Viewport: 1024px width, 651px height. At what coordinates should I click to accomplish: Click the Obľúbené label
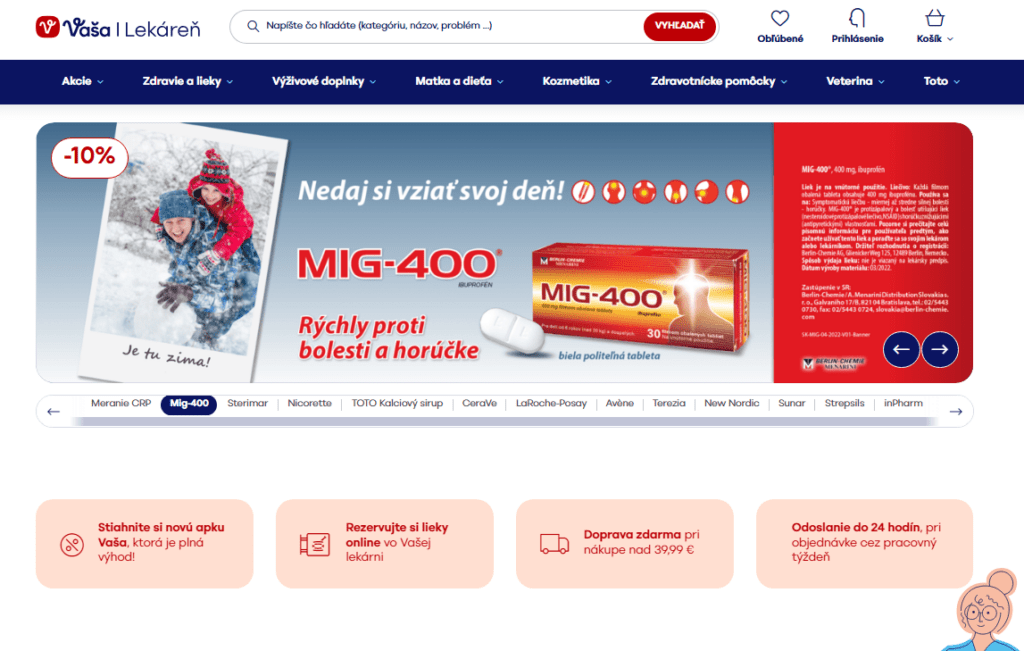[780, 39]
